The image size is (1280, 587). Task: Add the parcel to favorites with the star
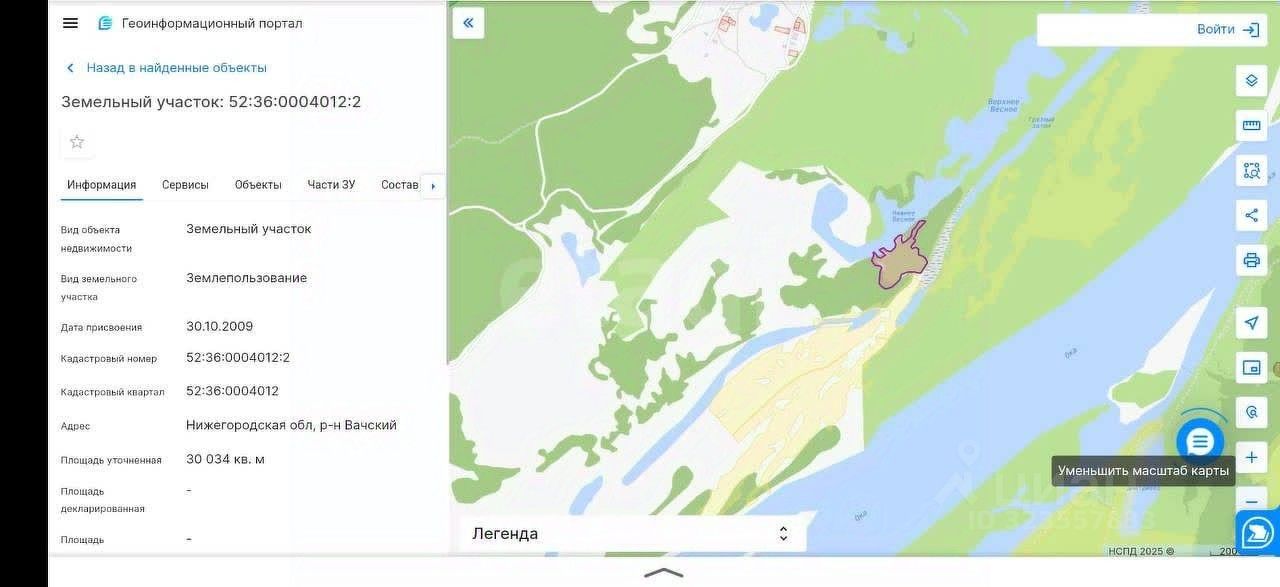pos(77,142)
